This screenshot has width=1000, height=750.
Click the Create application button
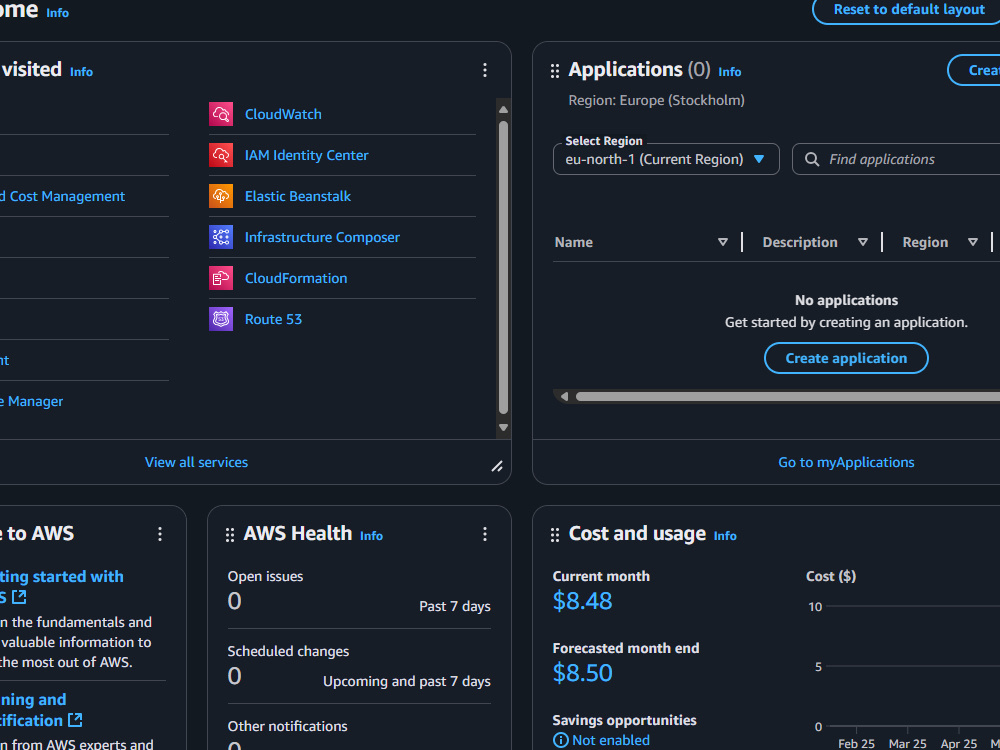[x=846, y=358]
